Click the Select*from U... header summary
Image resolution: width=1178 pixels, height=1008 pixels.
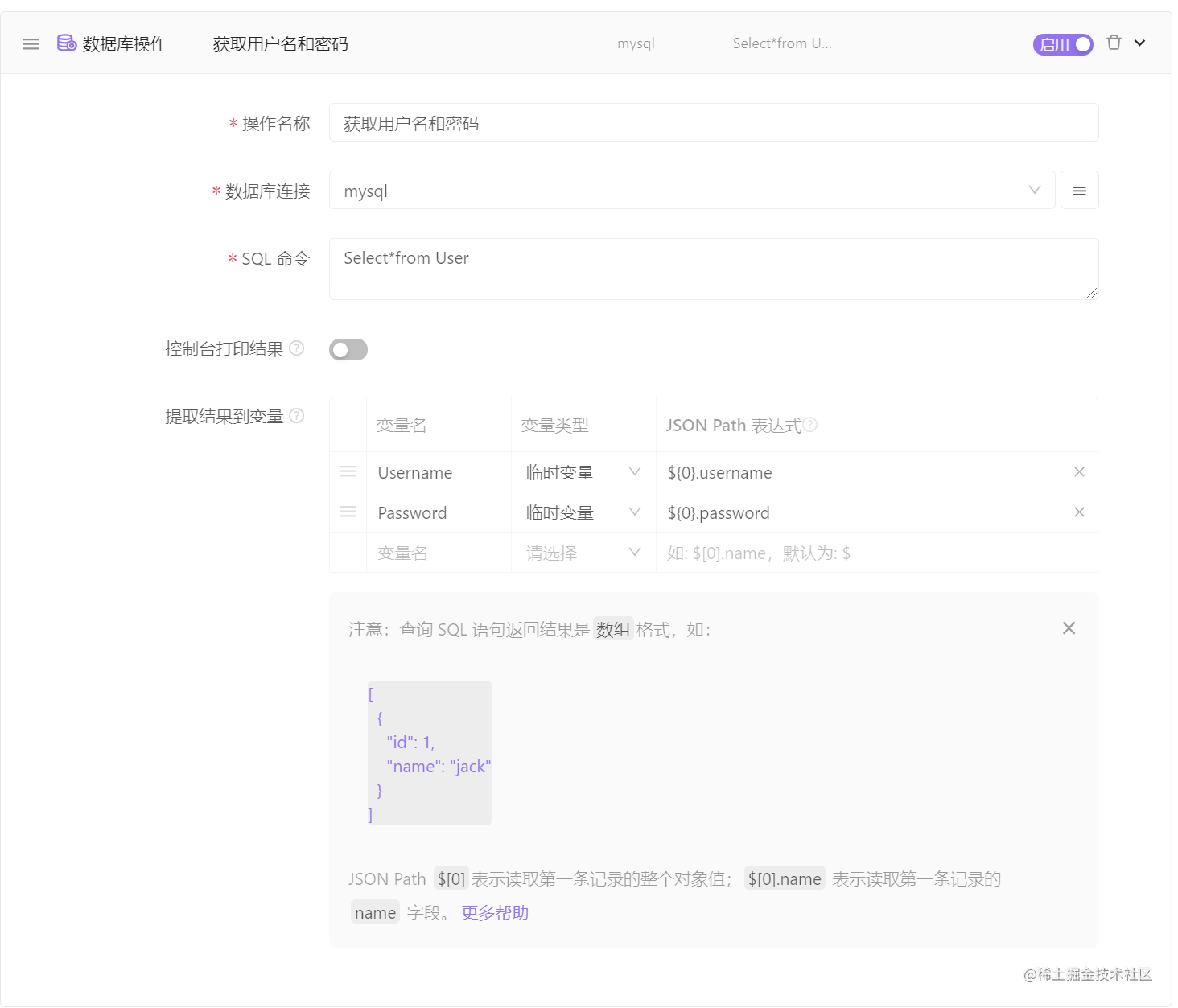point(782,43)
